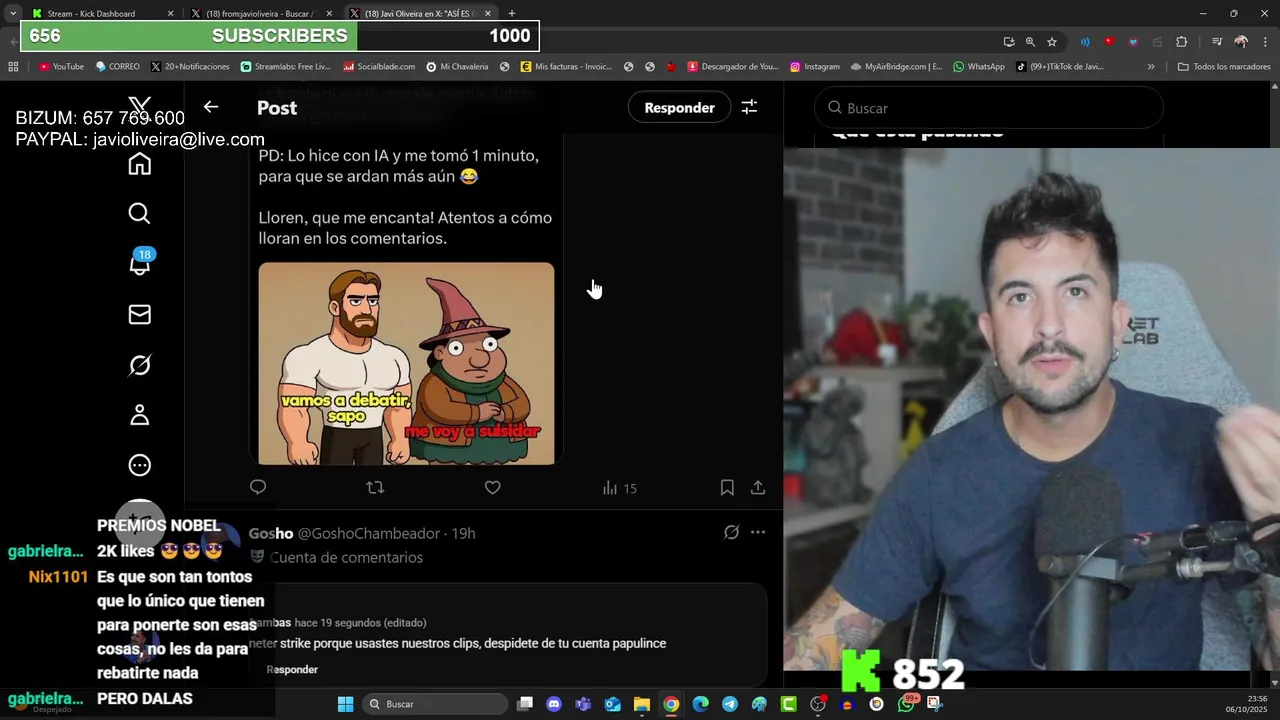This screenshot has height=720, width=1280.
Task: Open Chrome extensions puzzle icon
Action: coord(1181,42)
